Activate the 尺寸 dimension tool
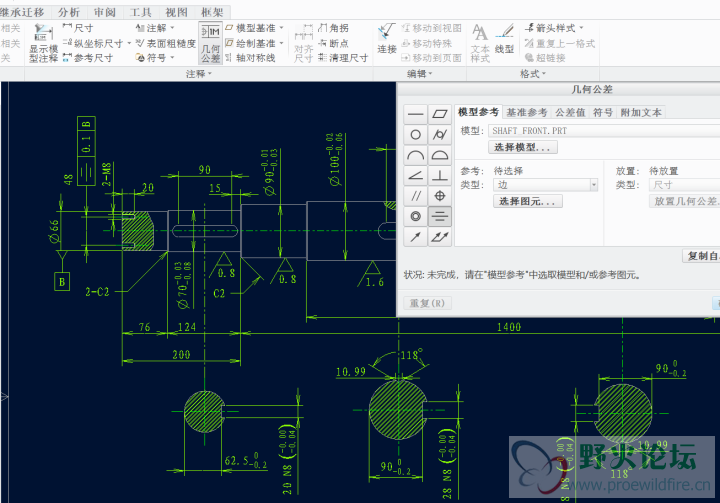This screenshot has width=720, height=503. coord(78,28)
